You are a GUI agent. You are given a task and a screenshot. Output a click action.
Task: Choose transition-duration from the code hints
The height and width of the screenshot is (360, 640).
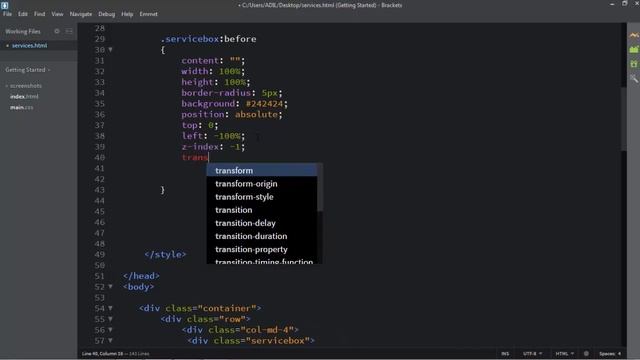click(262, 236)
